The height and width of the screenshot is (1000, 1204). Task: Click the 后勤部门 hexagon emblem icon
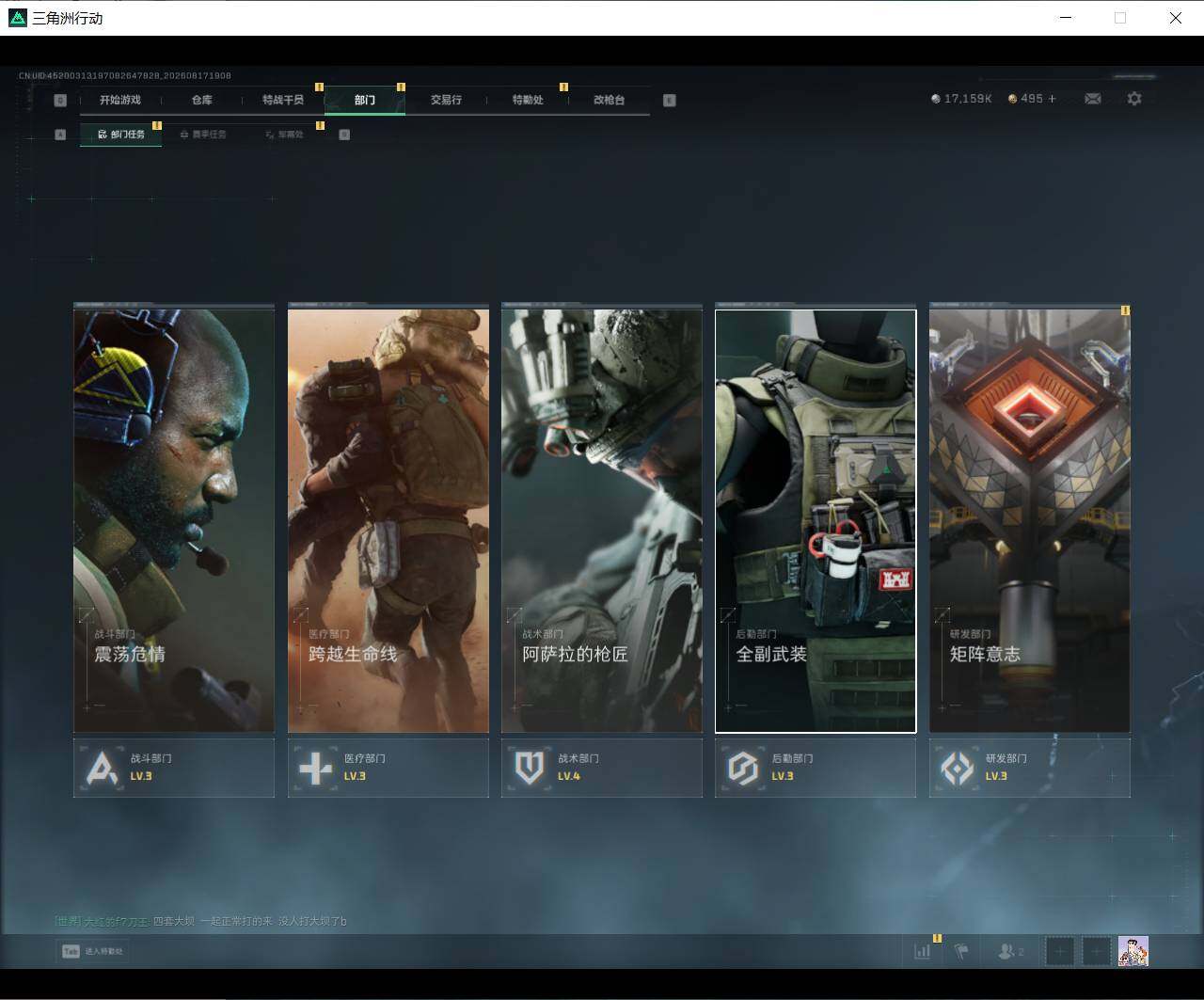[x=743, y=769]
